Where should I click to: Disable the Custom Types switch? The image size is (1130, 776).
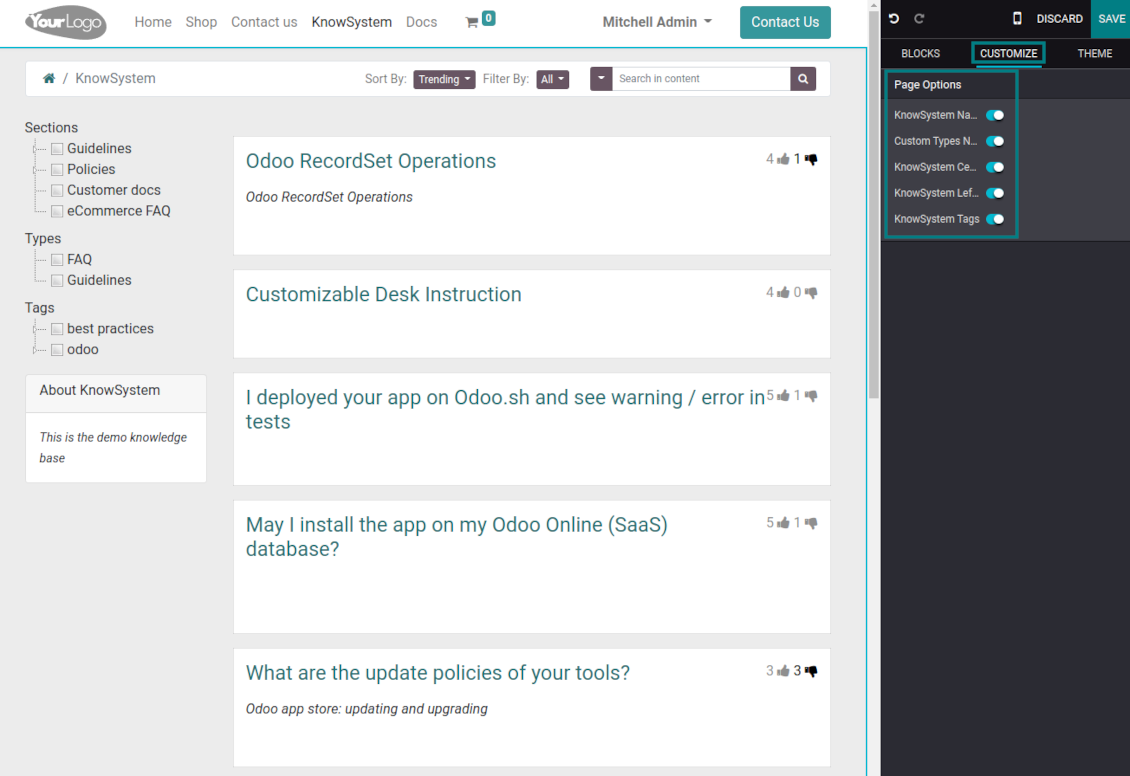[995, 141]
